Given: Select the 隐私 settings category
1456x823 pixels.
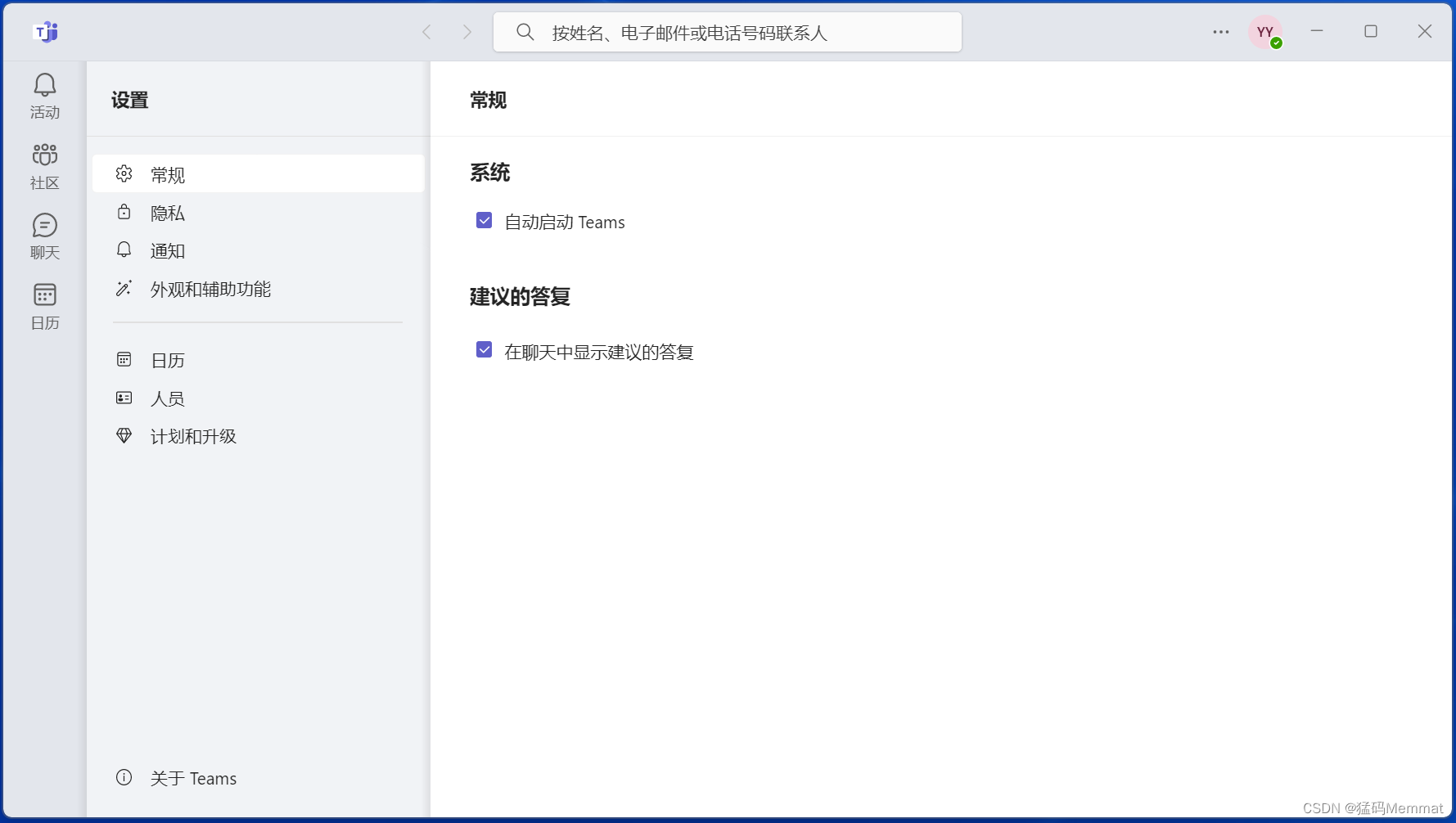Looking at the screenshot, I should coord(259,212).
